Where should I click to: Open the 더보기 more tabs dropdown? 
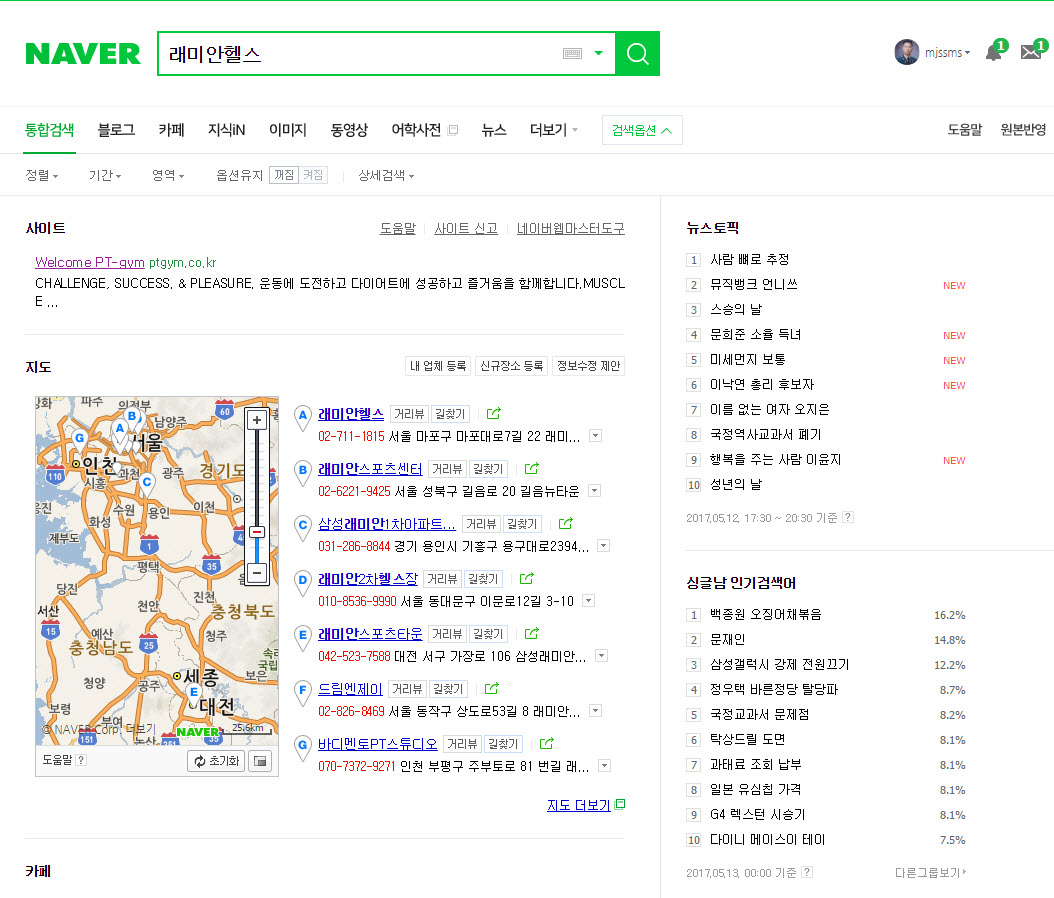click(554, 130)
